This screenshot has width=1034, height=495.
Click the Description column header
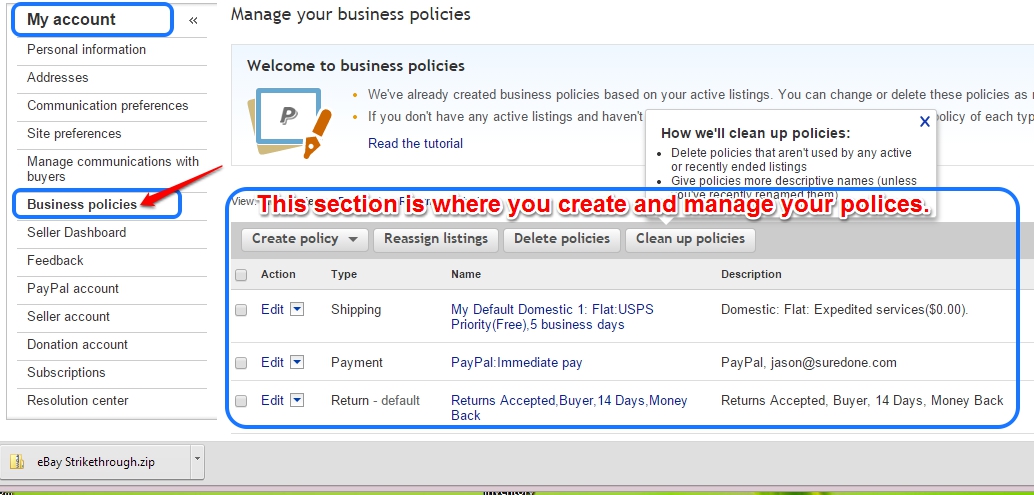[751, 274]
